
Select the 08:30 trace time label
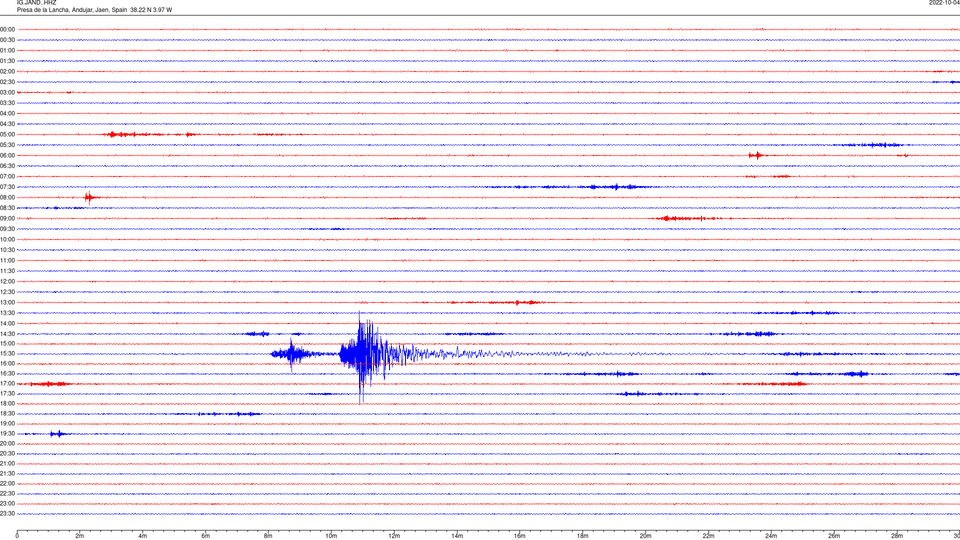click(x=7, y=208)
